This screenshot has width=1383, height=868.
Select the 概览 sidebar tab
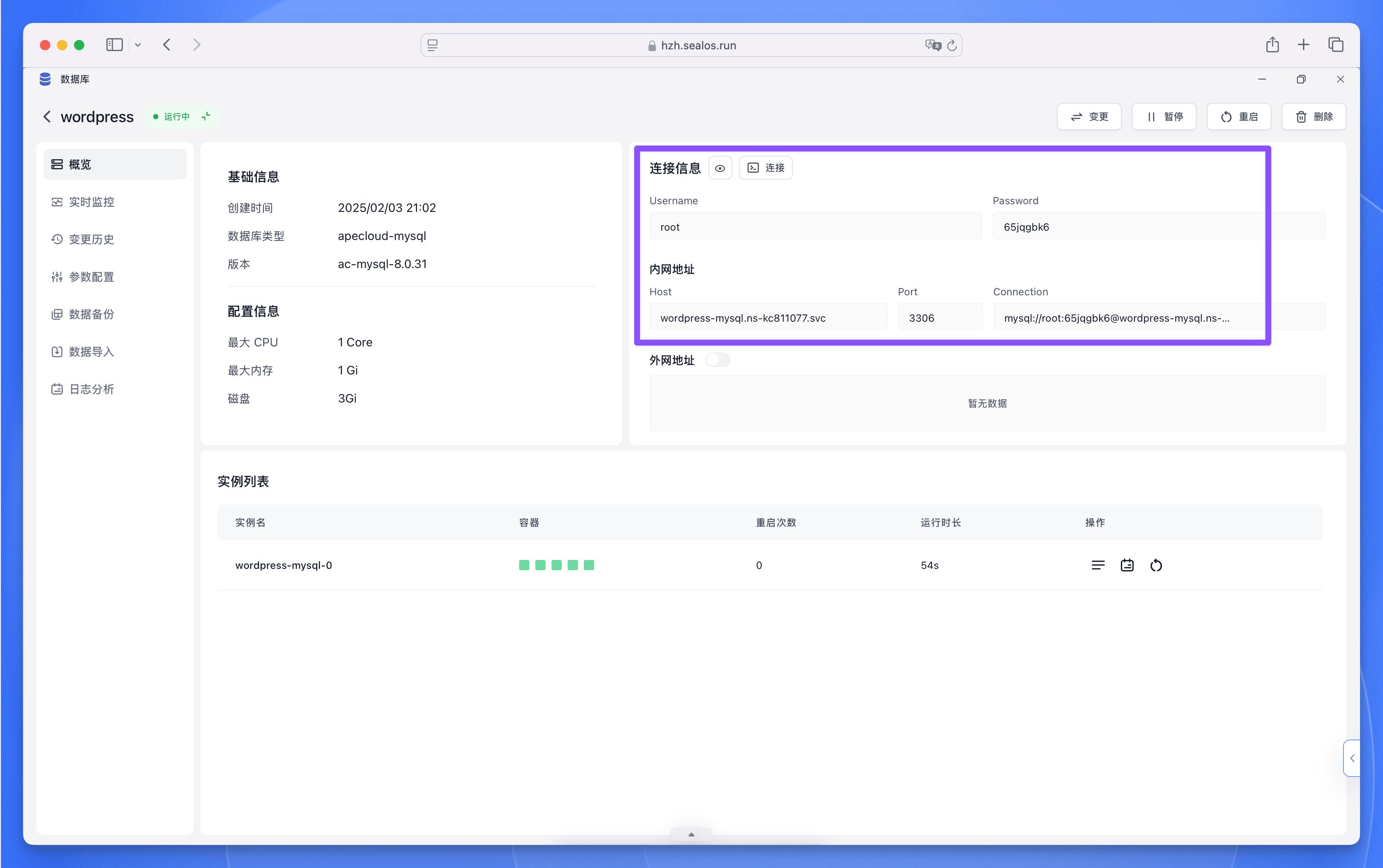pos(115,164)
